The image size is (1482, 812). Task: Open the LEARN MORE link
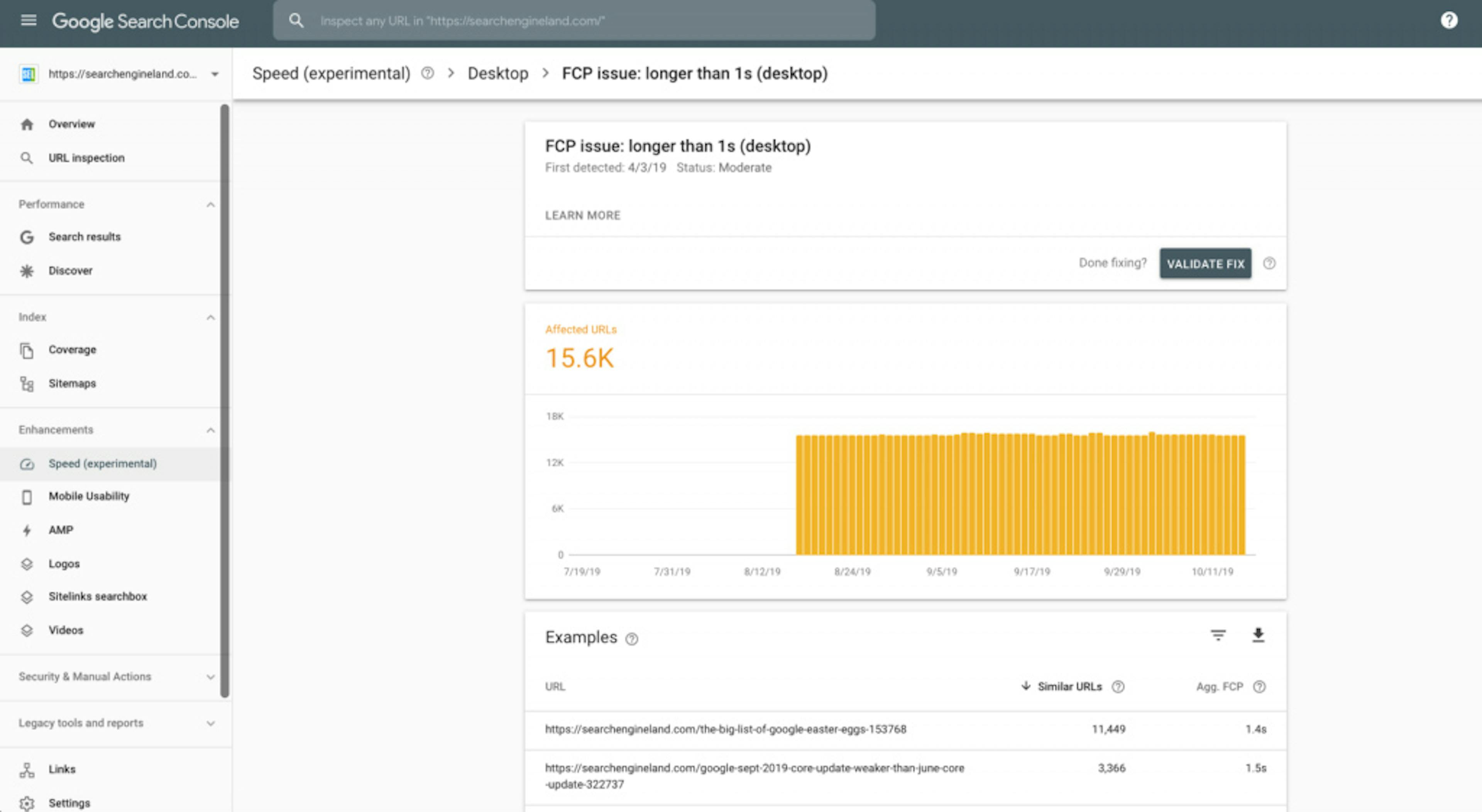pos(582,215)
